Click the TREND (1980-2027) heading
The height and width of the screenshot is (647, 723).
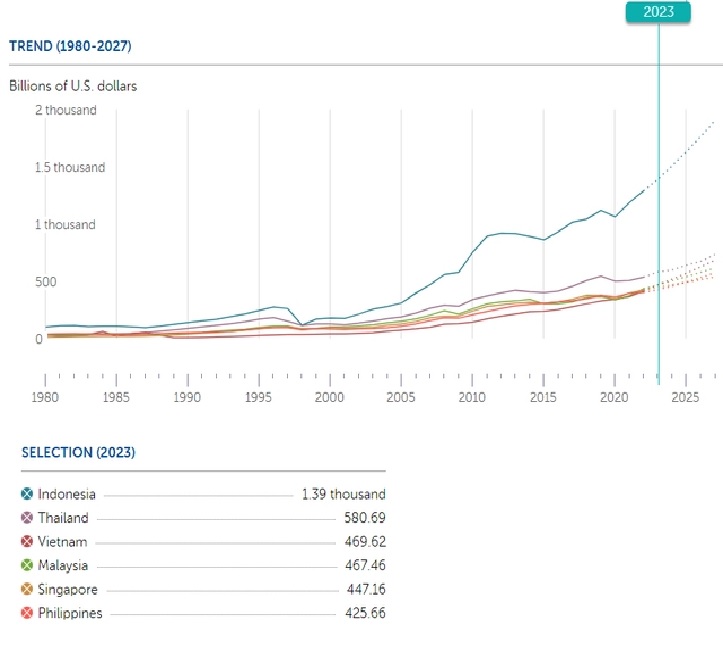pos(70,46)
